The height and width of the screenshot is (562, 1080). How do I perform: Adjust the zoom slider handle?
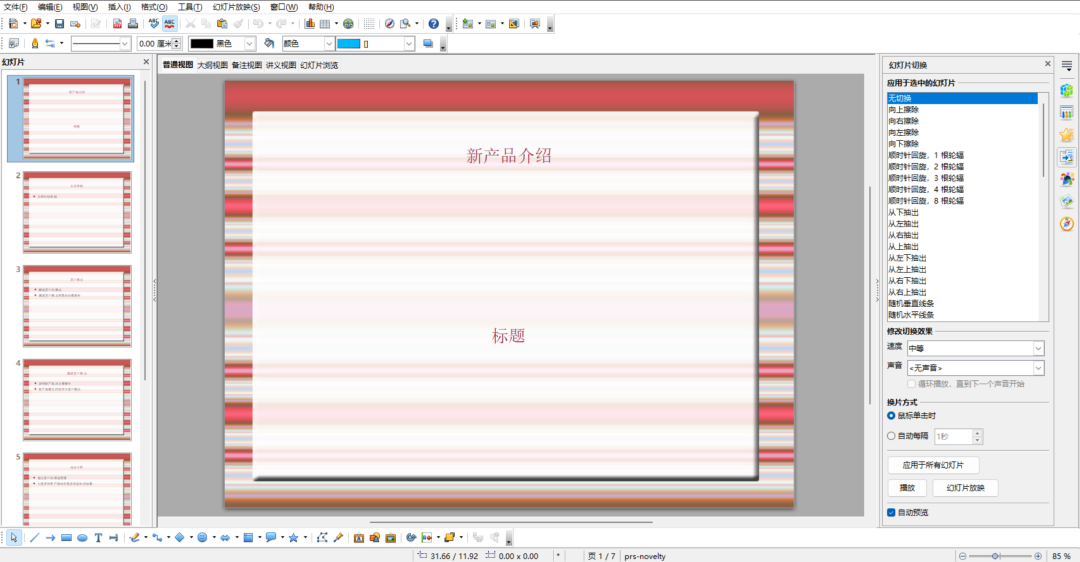click(995, 556)
